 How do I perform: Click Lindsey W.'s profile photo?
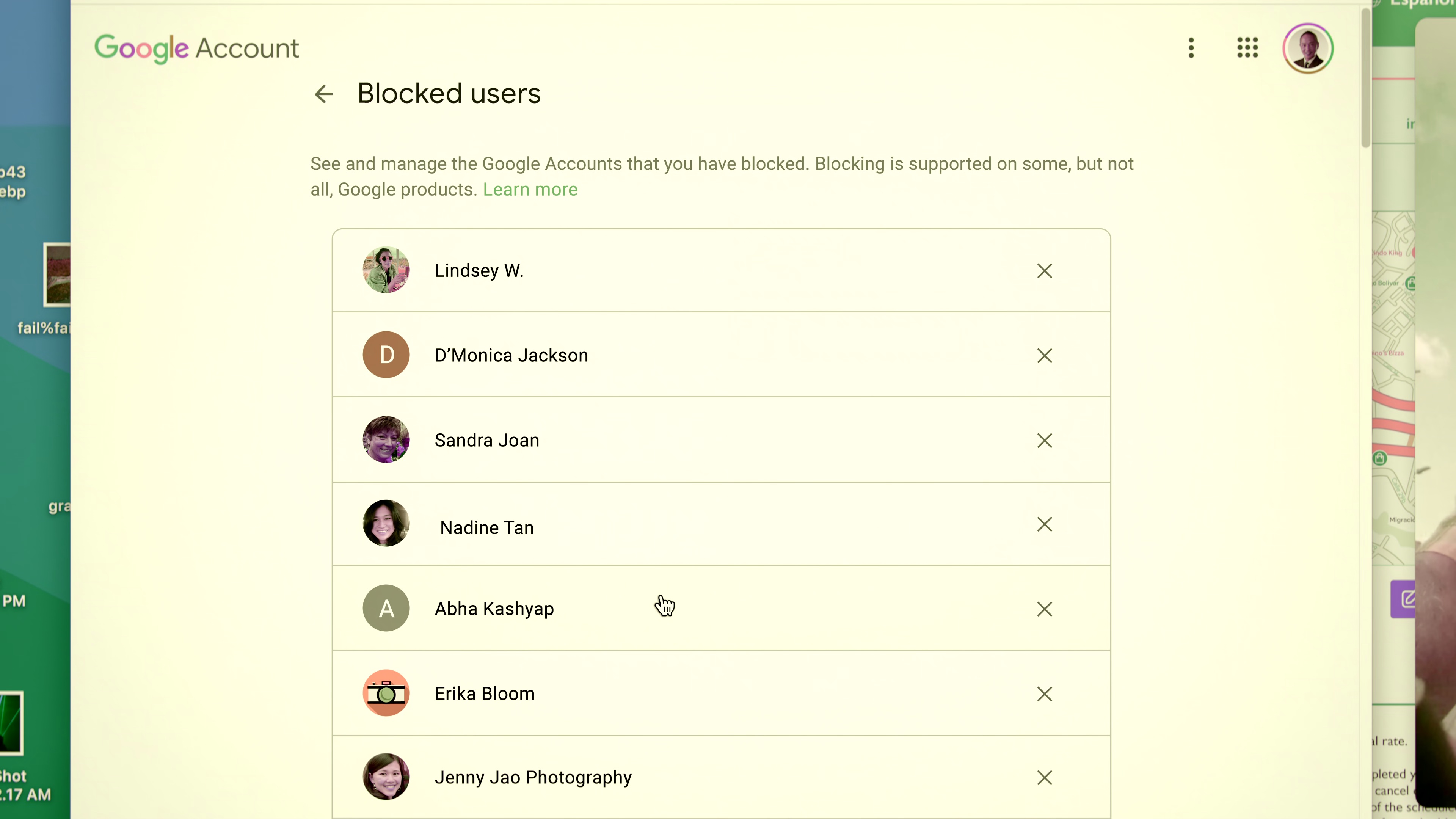(x=386, y=270)
